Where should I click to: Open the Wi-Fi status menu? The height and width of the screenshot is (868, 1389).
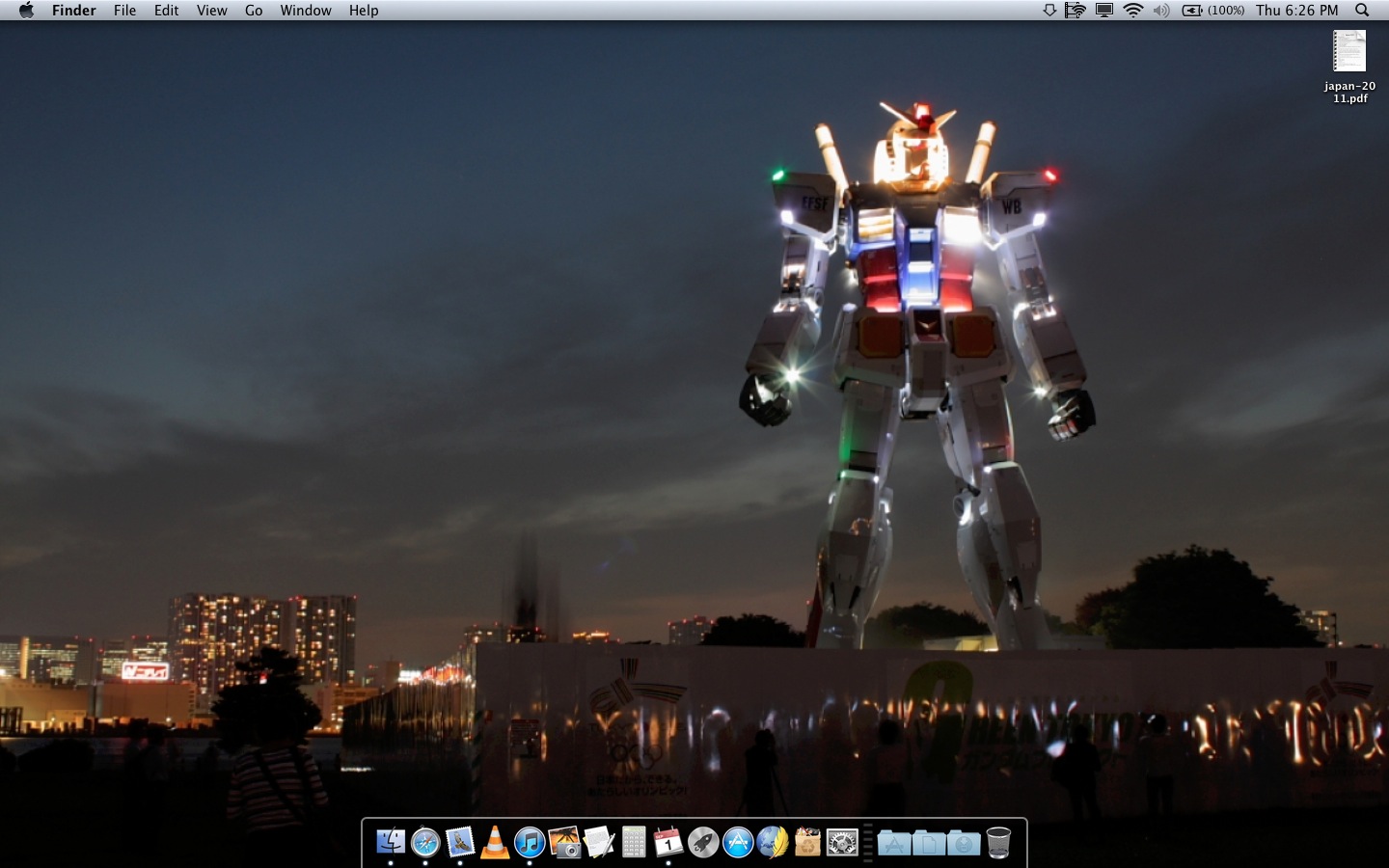[x=1133, y=11]
